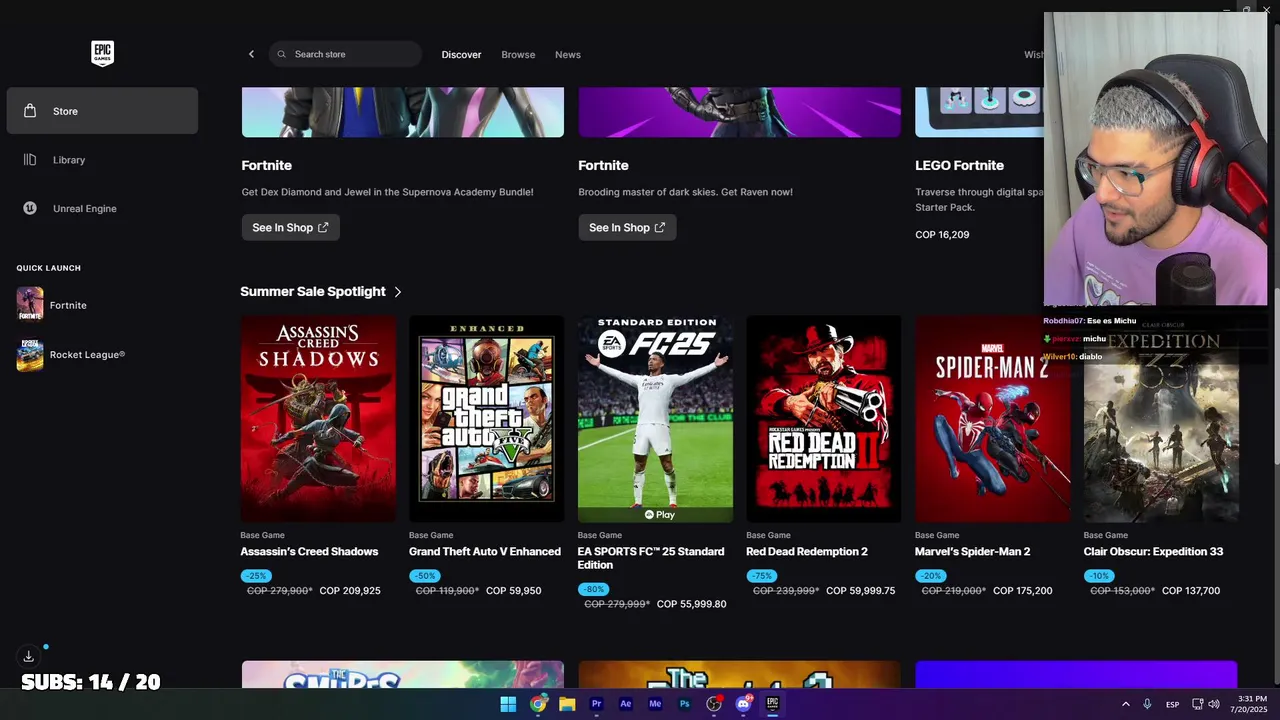This screenshot has height=720, width=1280.
Task: Open Marvel's Spider-Man 2 cover art
Action: 992,419
